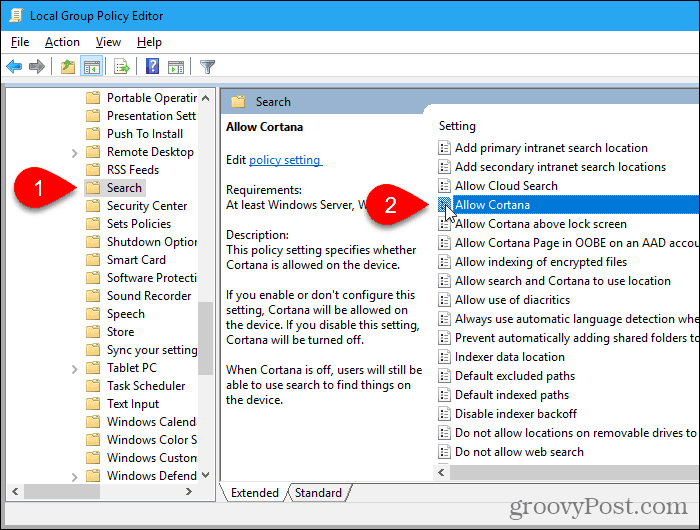Select Allow Cortana policy row
The height and width of the screenshot is (530, 700).
[568, 205]
